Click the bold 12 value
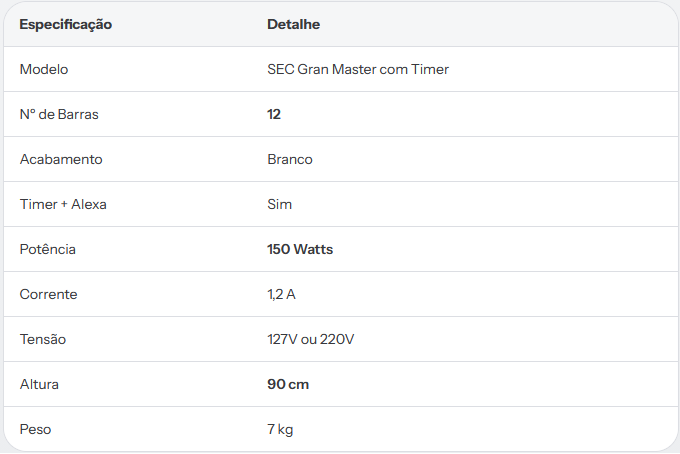Screen dimensions: 680x454 tap(274, 114)
